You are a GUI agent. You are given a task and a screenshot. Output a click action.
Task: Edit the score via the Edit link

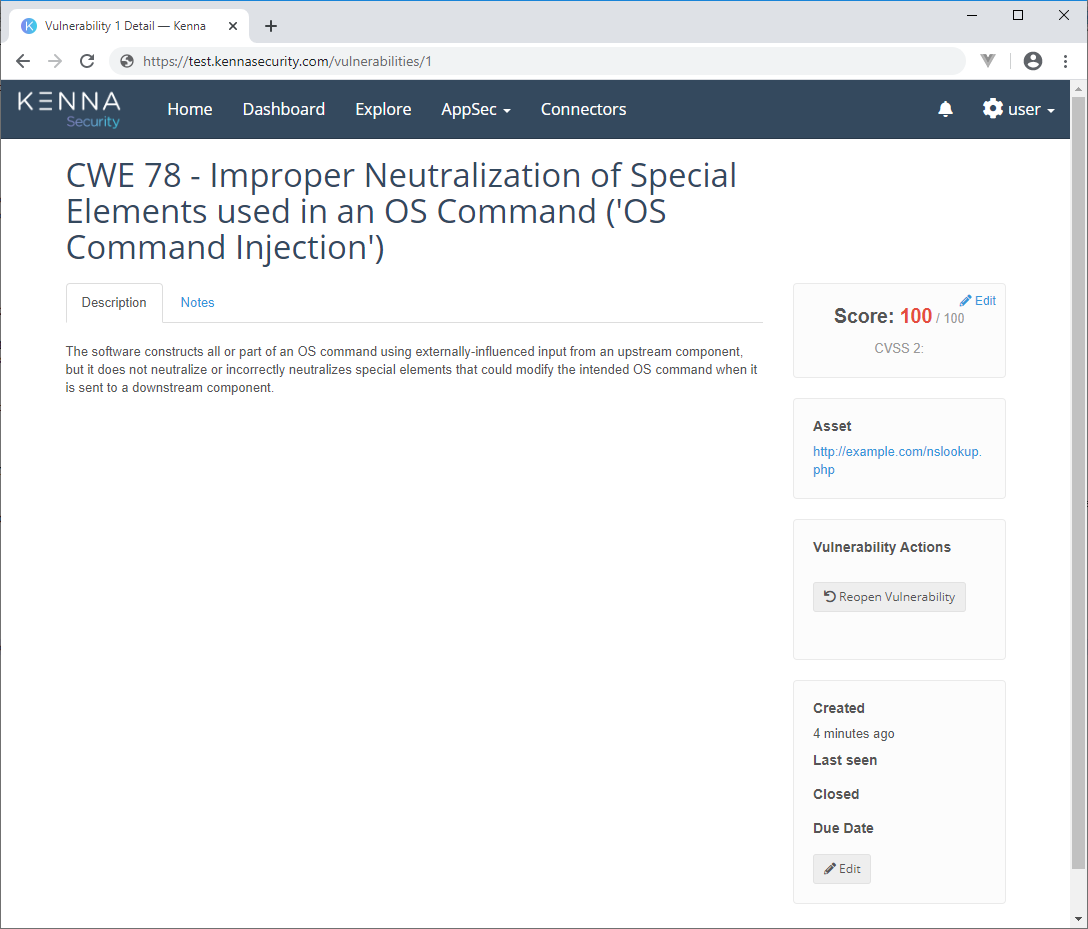pos(977,300)
